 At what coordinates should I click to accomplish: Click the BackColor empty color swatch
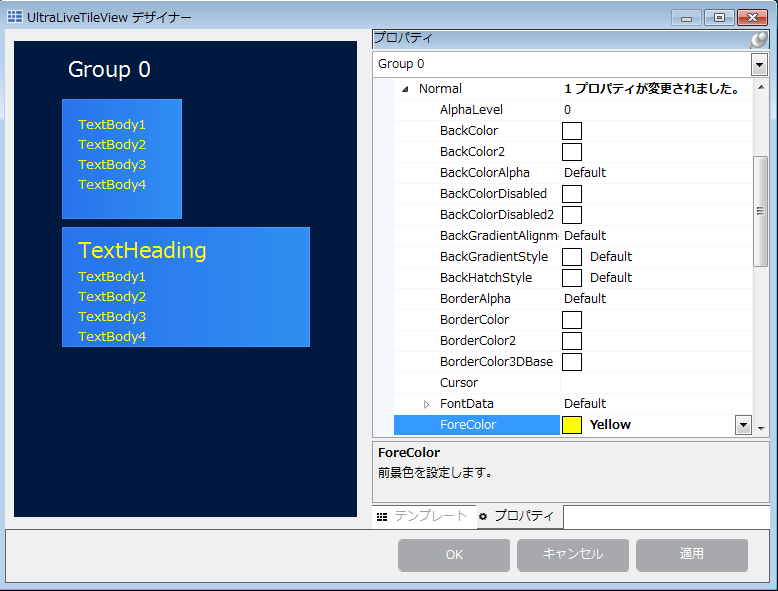click(572, 131)
